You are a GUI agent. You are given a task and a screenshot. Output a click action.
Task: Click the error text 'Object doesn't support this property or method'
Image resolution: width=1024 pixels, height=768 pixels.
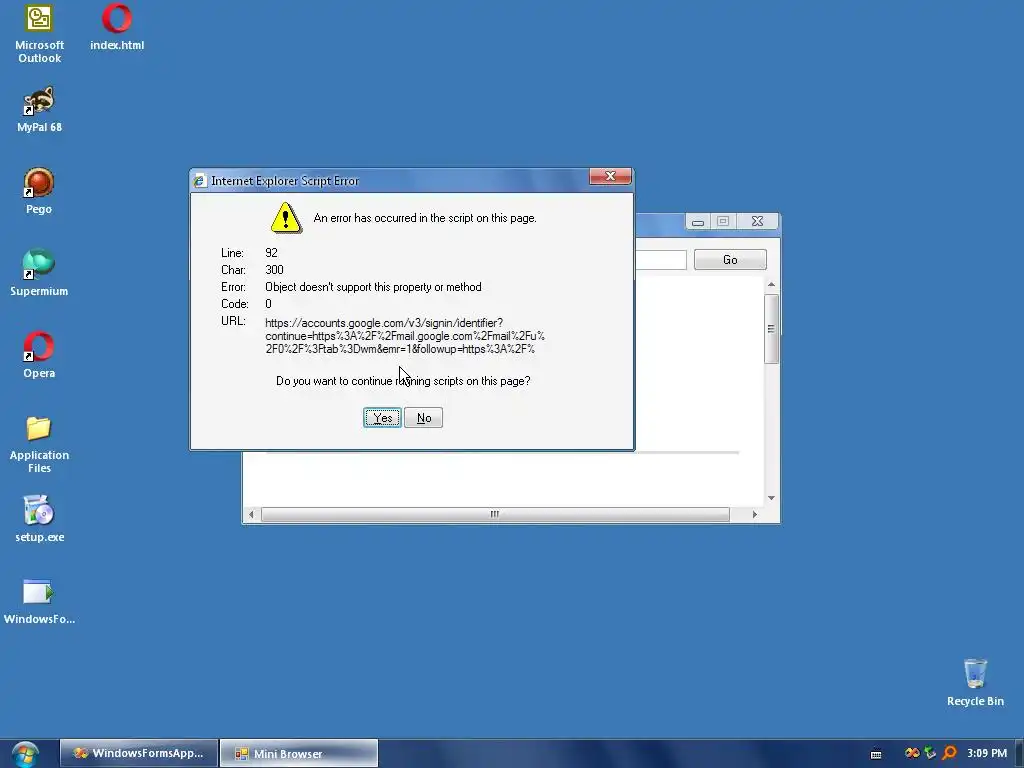pos(373,287)
